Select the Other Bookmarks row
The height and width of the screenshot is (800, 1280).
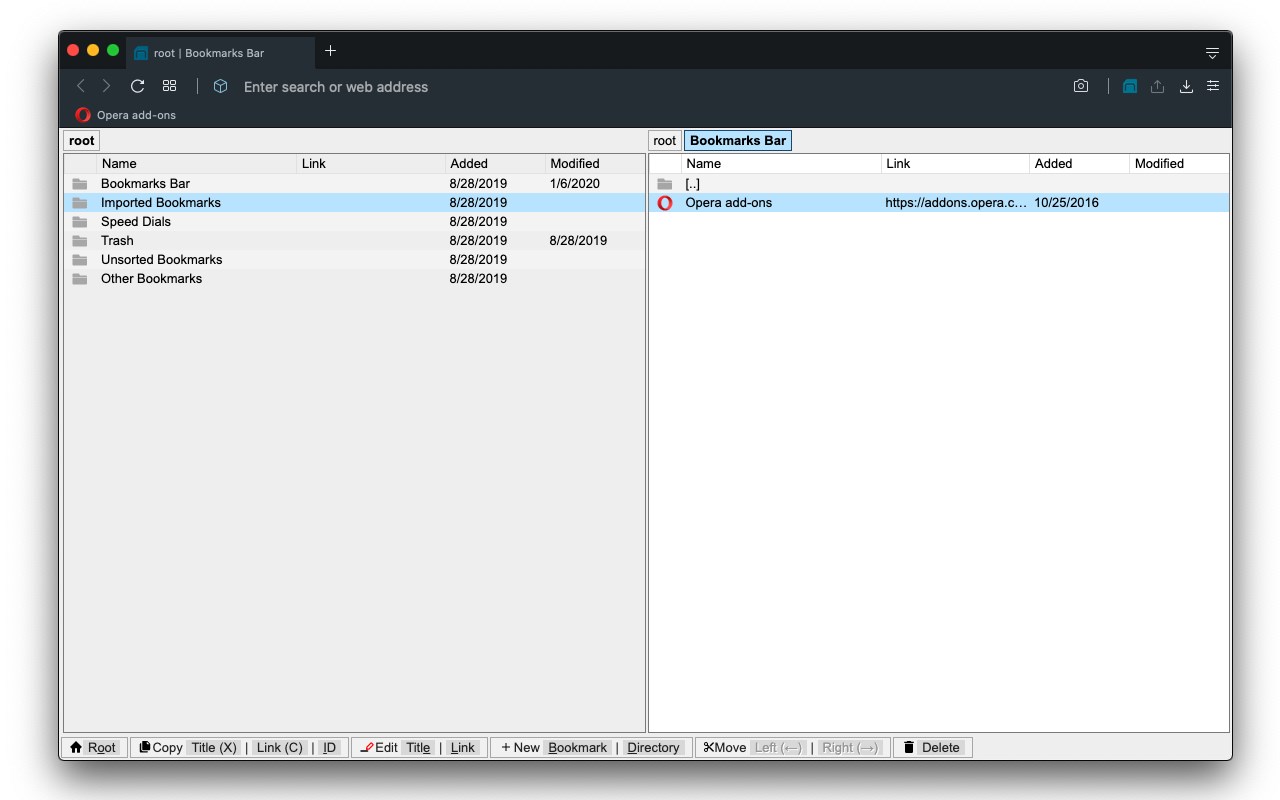tap(354, 279)
